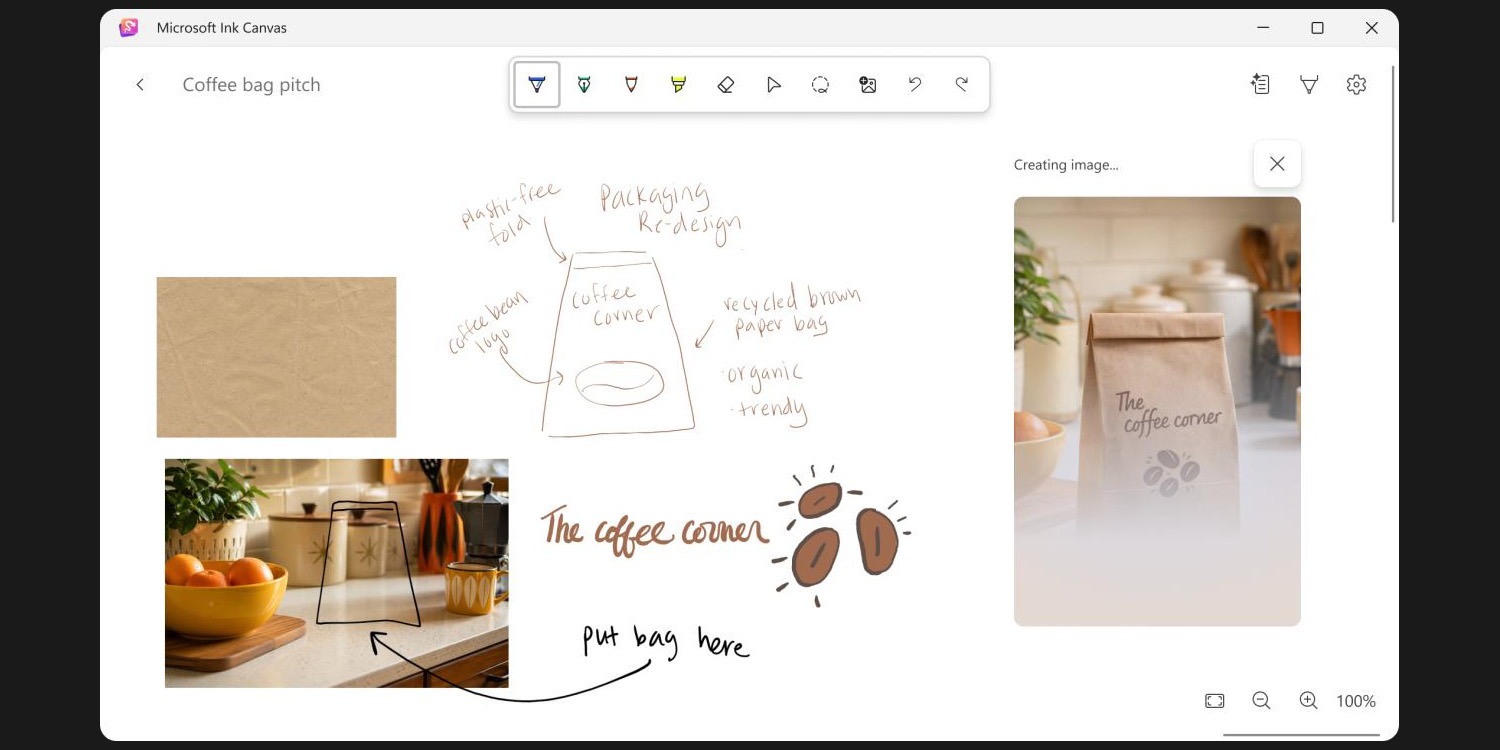Screen dimensions: 1500x750
Task: Open the settings gear
Action: [x=1356, y=85]
